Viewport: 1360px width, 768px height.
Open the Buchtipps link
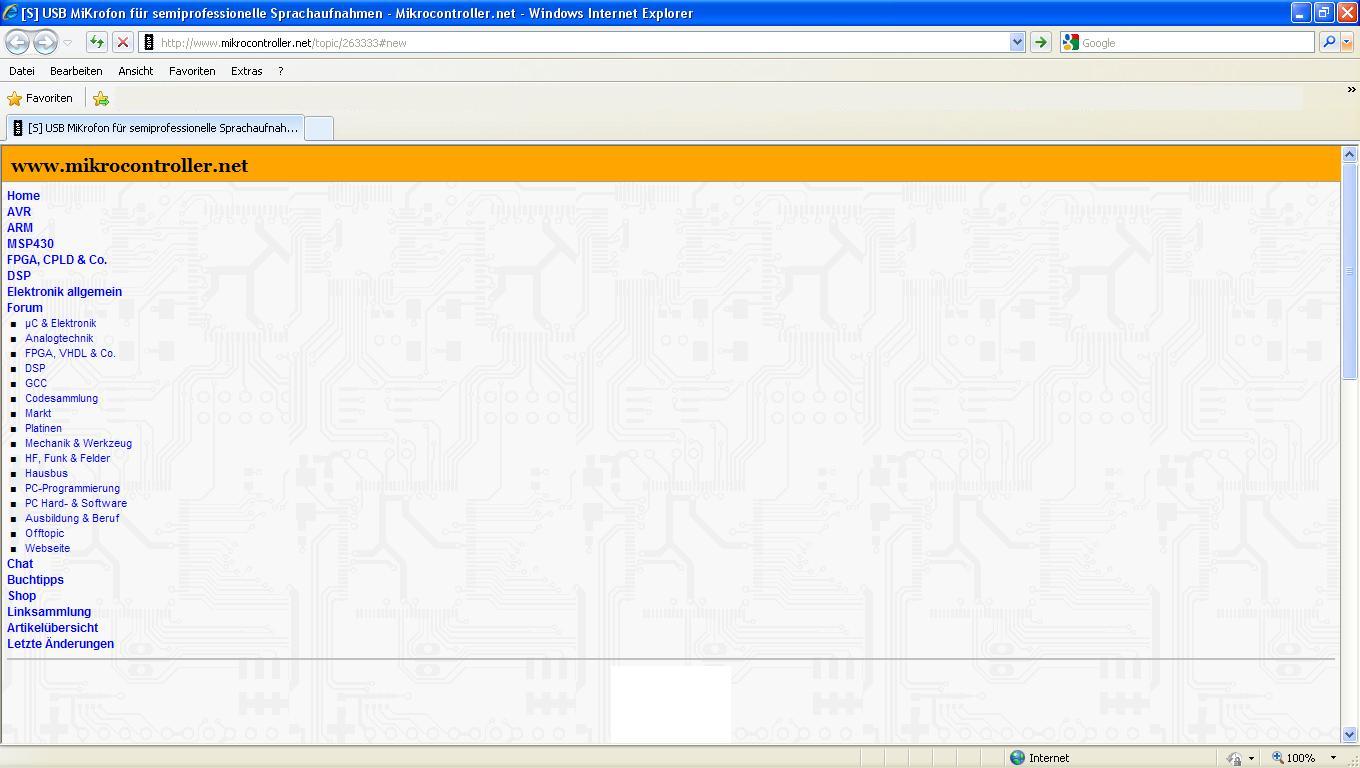point(35,580)
